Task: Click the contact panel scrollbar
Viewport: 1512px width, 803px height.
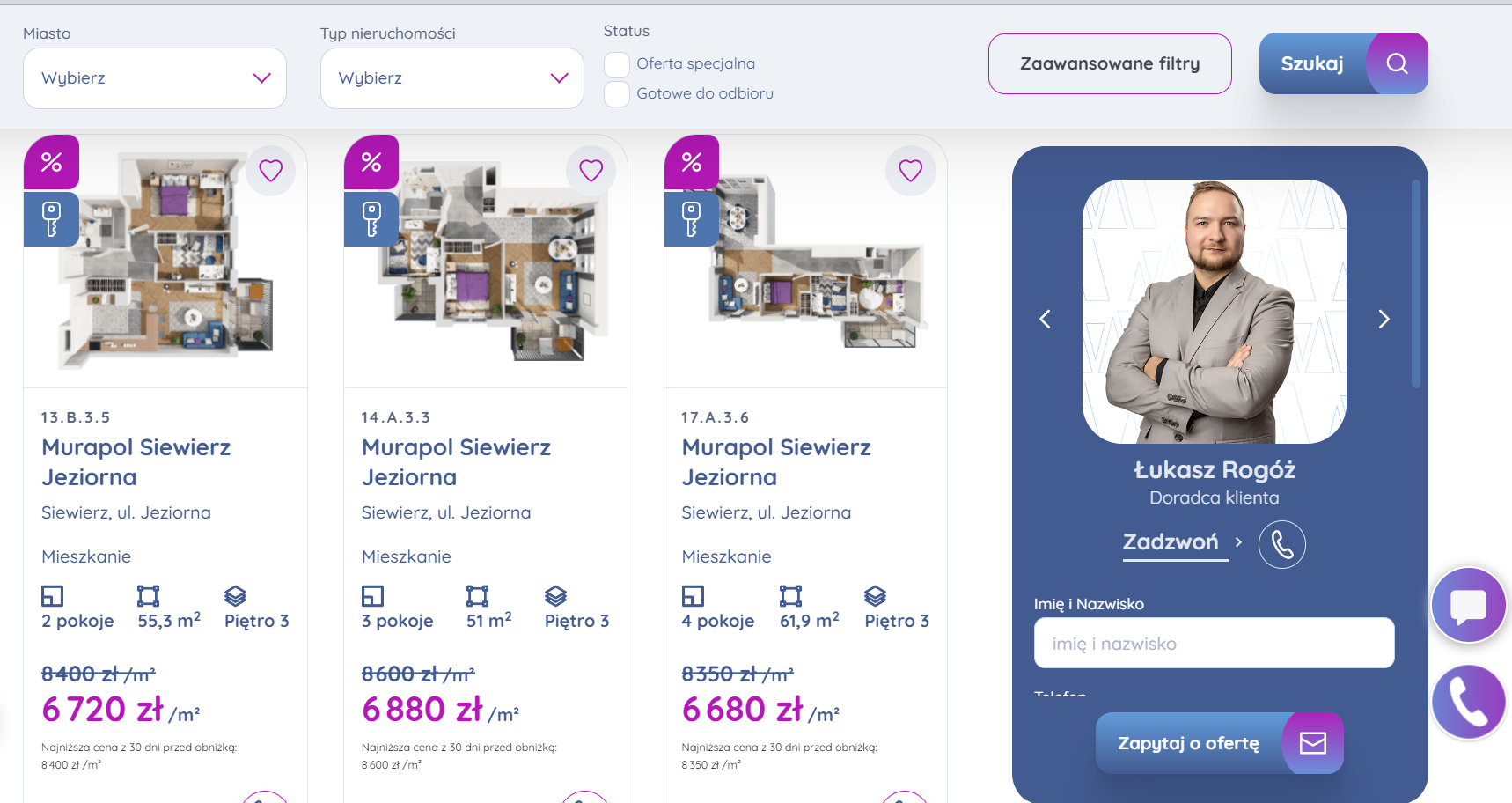Action: click(x=1415, y=284)
